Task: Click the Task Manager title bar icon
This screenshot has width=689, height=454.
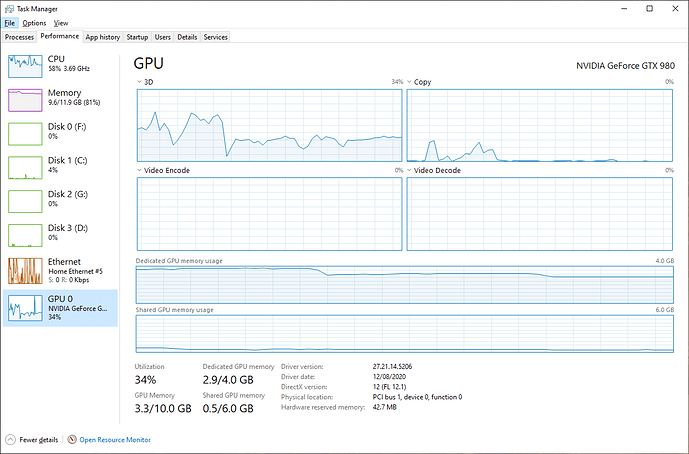Action: [9, 9]
